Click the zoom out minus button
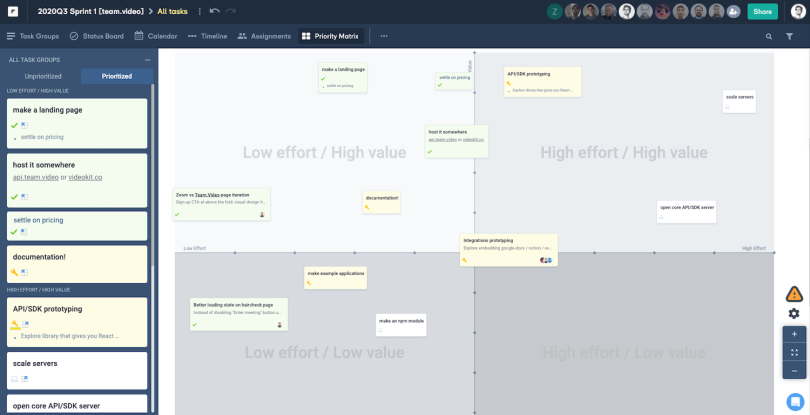The height and width of the screenshot is (415, 810). [x=794, y=371]
